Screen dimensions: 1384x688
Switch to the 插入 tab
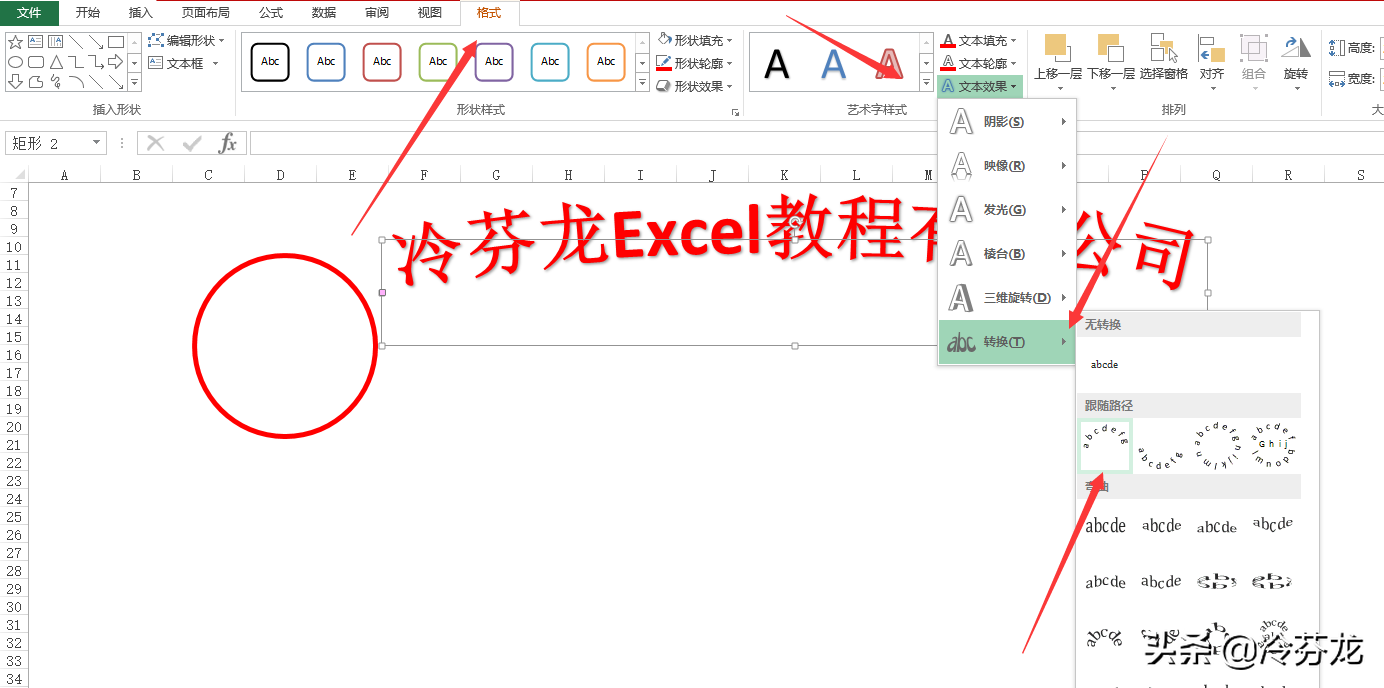pyautogui.click(x=141, y=13)
